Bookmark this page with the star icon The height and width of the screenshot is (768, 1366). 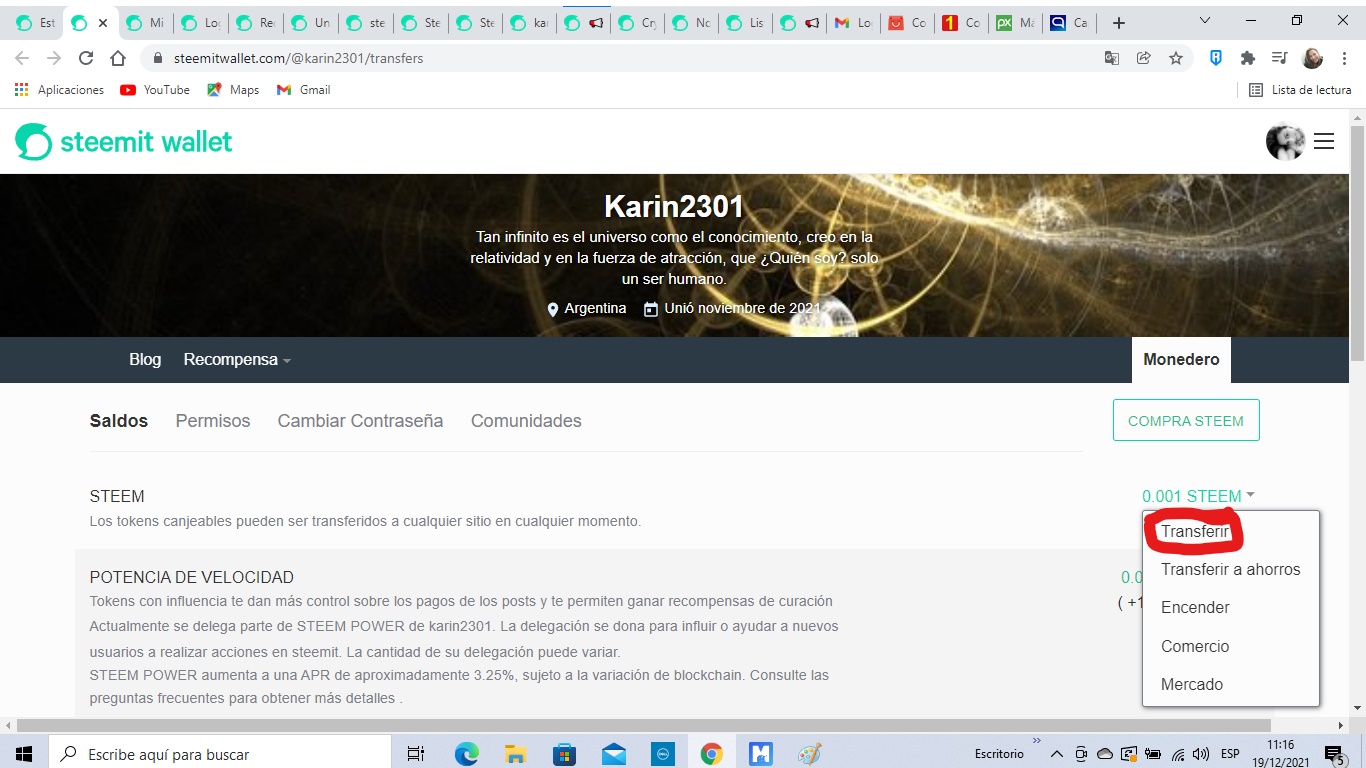click(1176, 58)
